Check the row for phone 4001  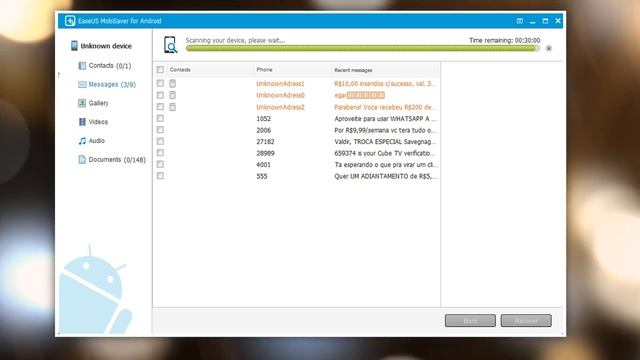(160, 164)
